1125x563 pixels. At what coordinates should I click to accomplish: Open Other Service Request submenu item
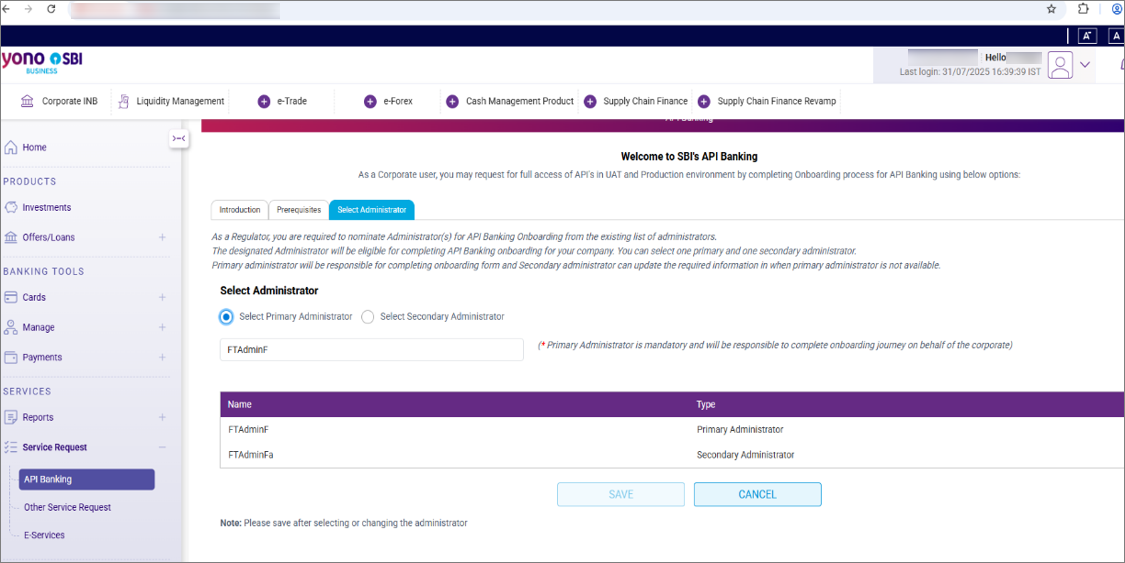click(67, 507)
